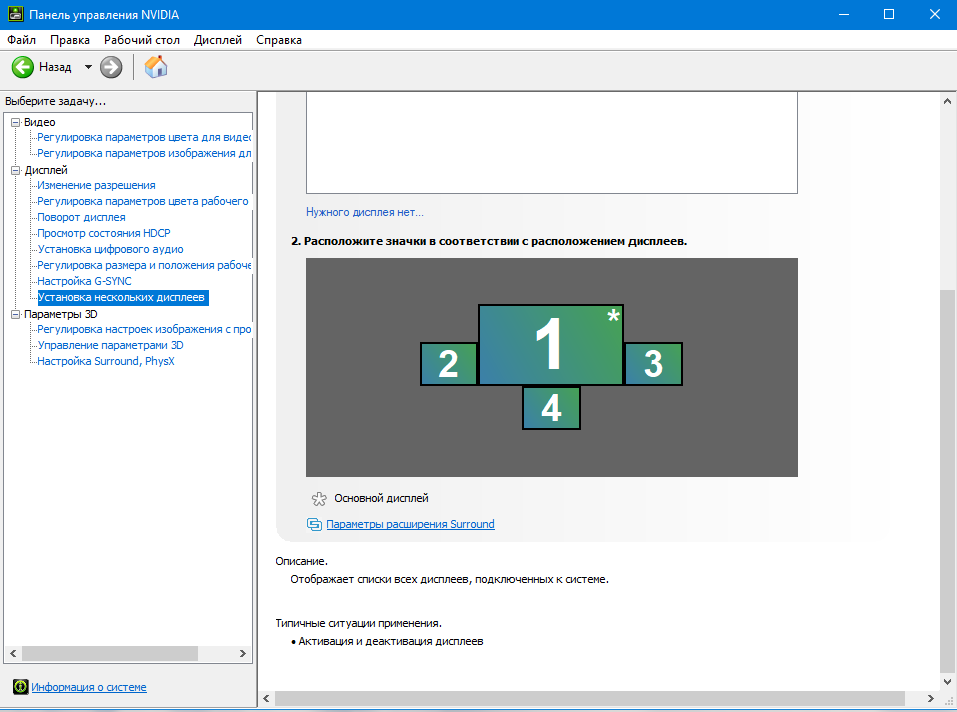Select Установка цифрового аудио
957x712 pixels.
pos(110,249)
